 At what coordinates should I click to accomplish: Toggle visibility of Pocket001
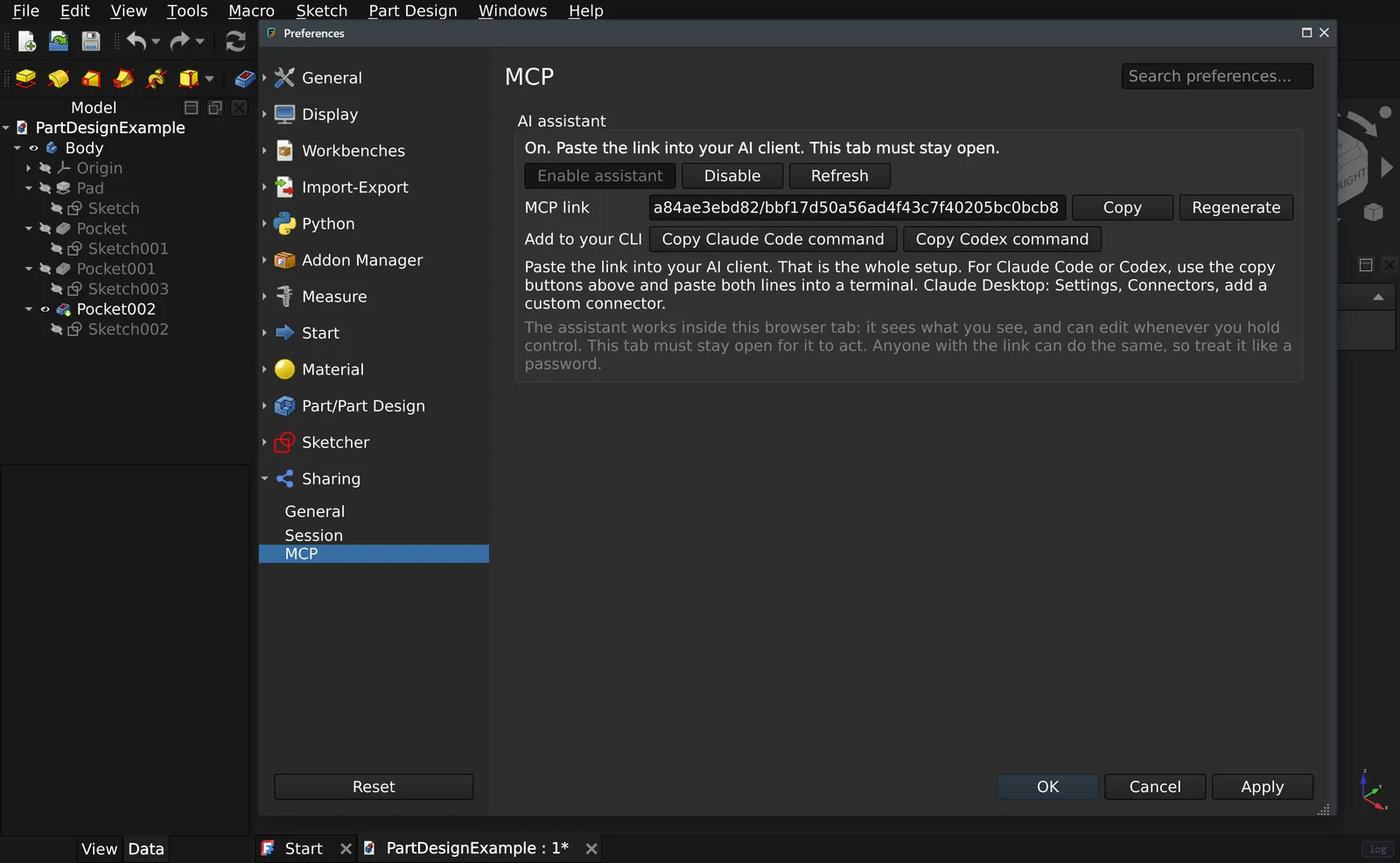[45, 269]
